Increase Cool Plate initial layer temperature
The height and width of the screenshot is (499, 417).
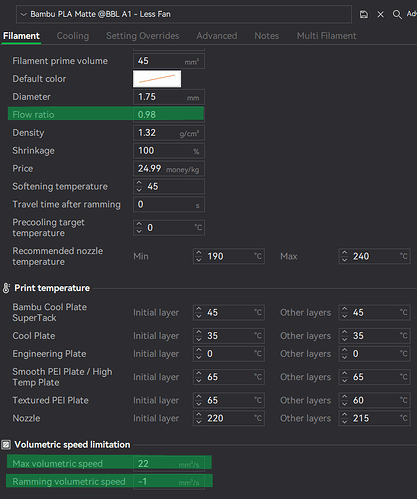199,333
